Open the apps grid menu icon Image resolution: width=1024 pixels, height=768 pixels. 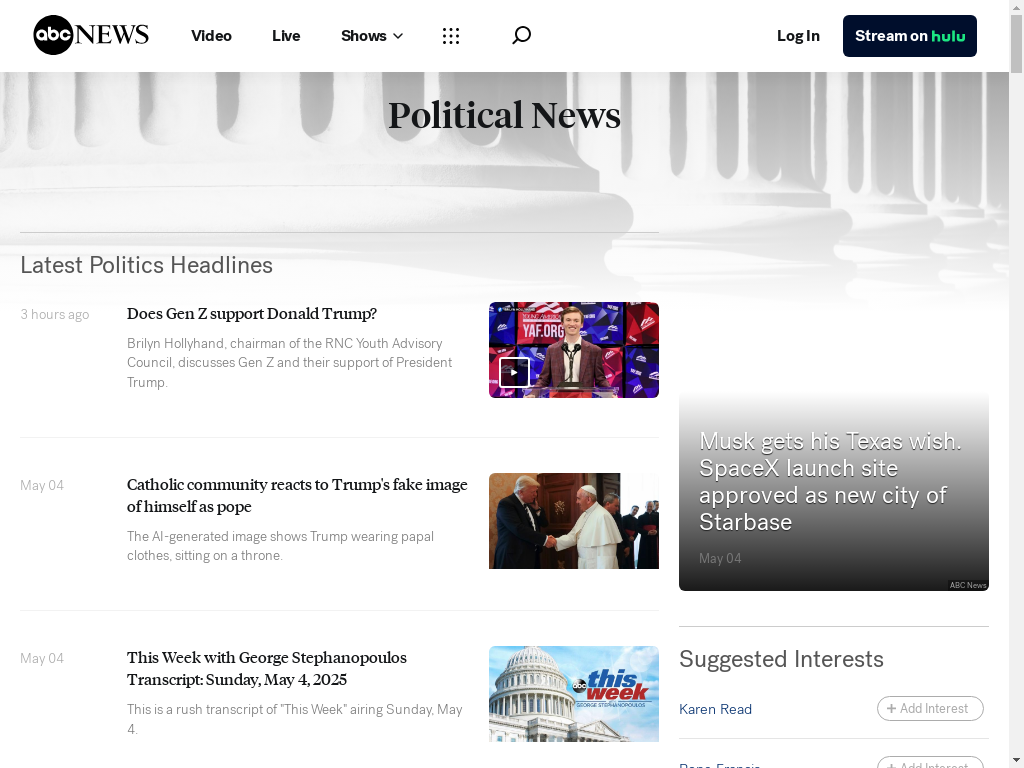451,36
